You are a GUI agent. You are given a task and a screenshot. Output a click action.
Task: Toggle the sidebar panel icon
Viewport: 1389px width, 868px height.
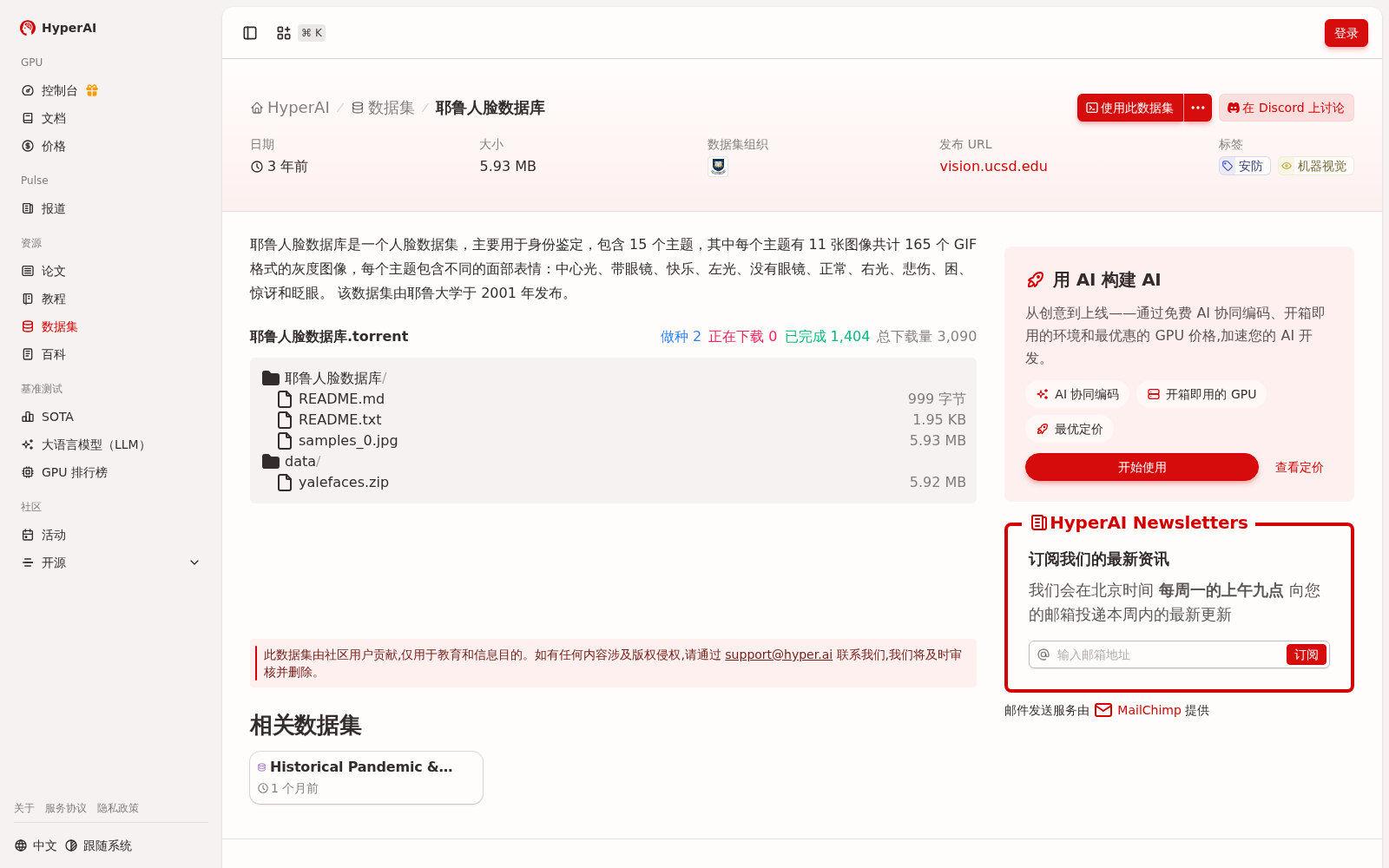(x=250, y=33)
